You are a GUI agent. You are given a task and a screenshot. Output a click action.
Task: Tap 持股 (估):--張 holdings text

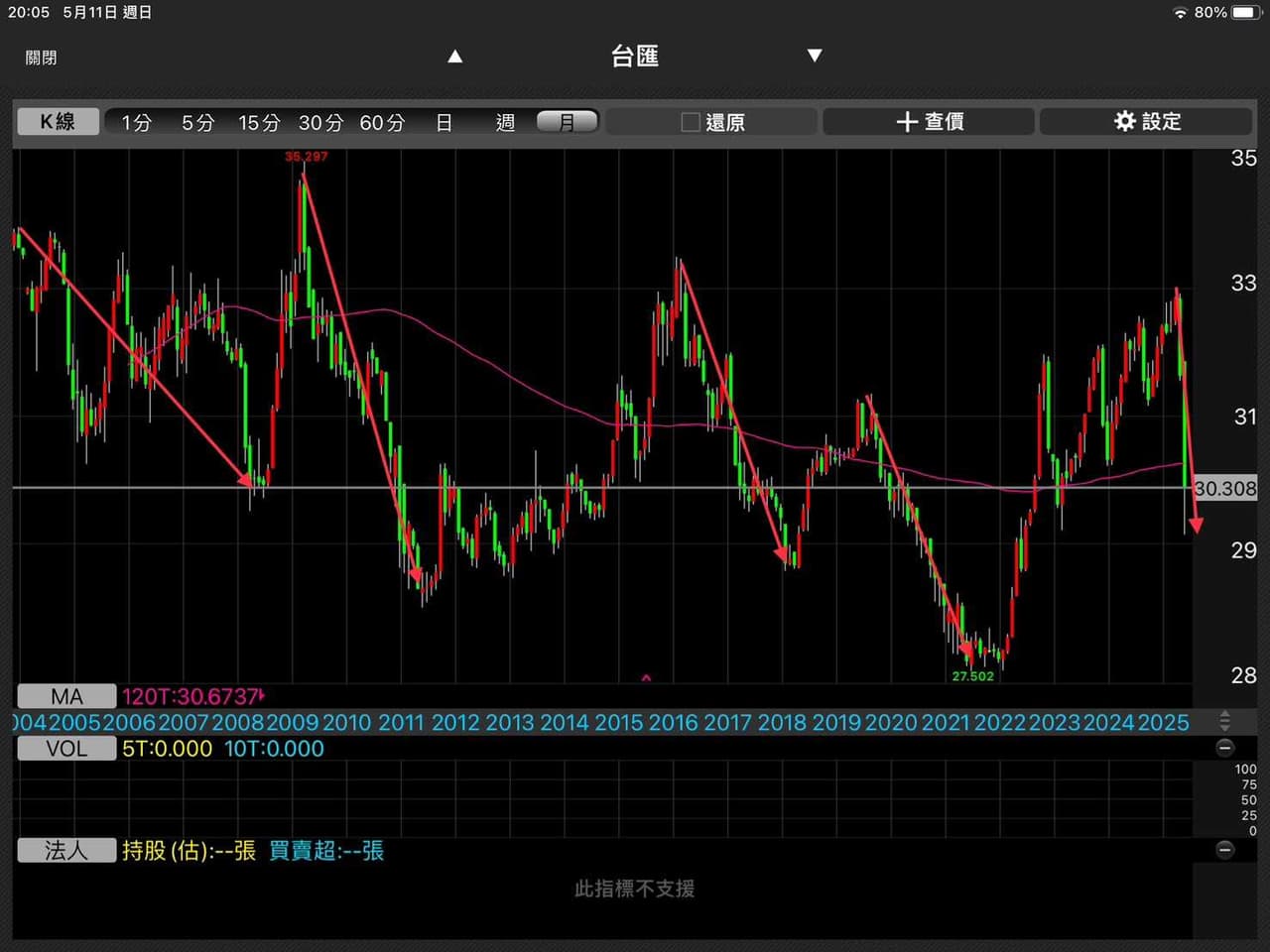pyautogui.click(x=189, y=850)
